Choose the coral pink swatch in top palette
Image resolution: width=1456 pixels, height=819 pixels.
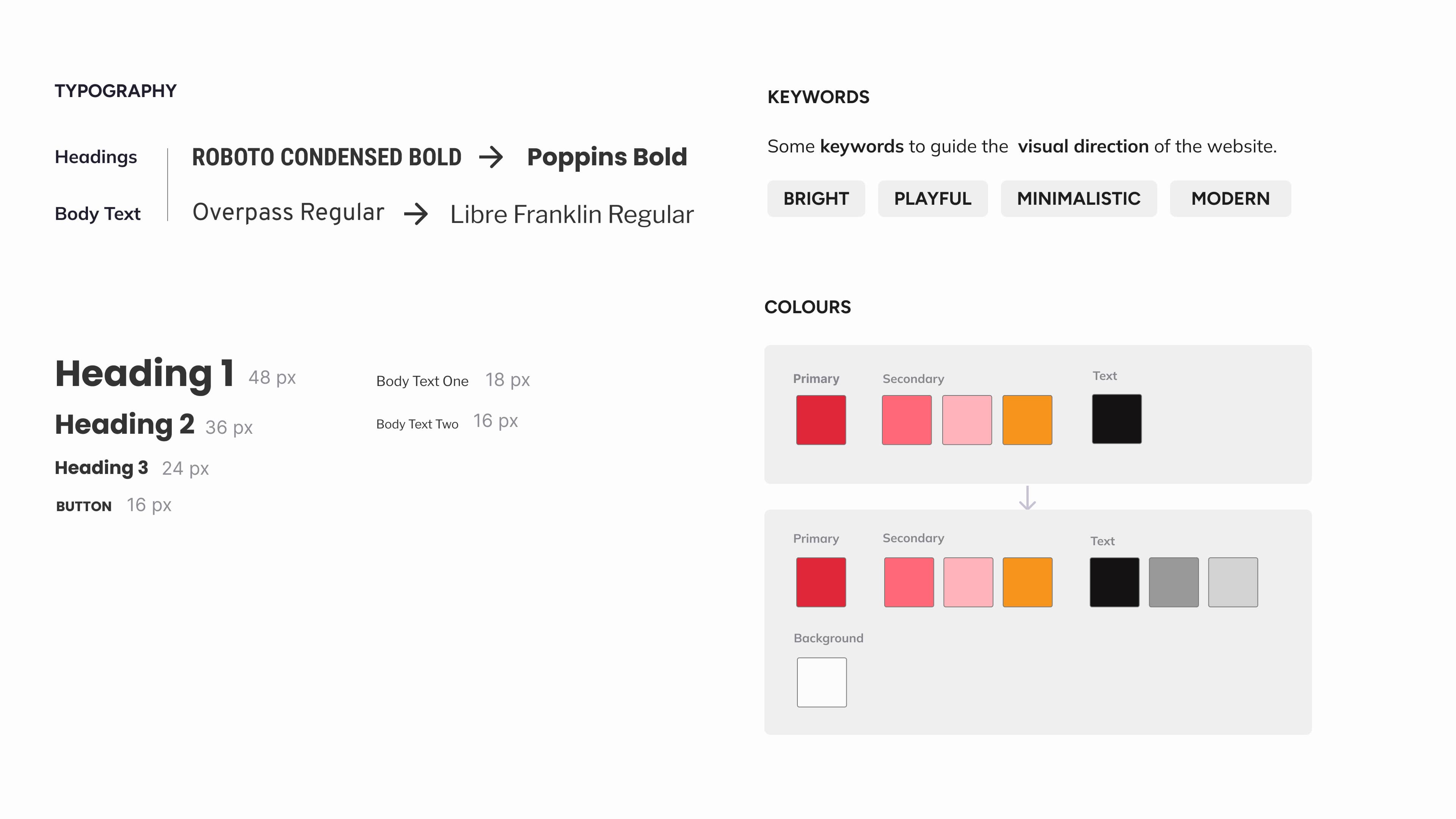pyautogui.click(x=906, y=420)
